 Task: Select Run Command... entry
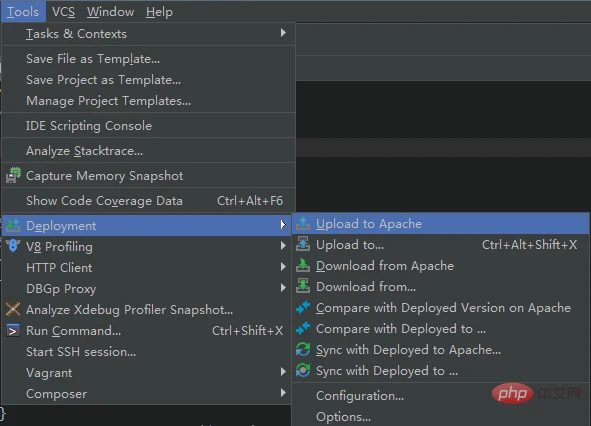coord(146,331)
